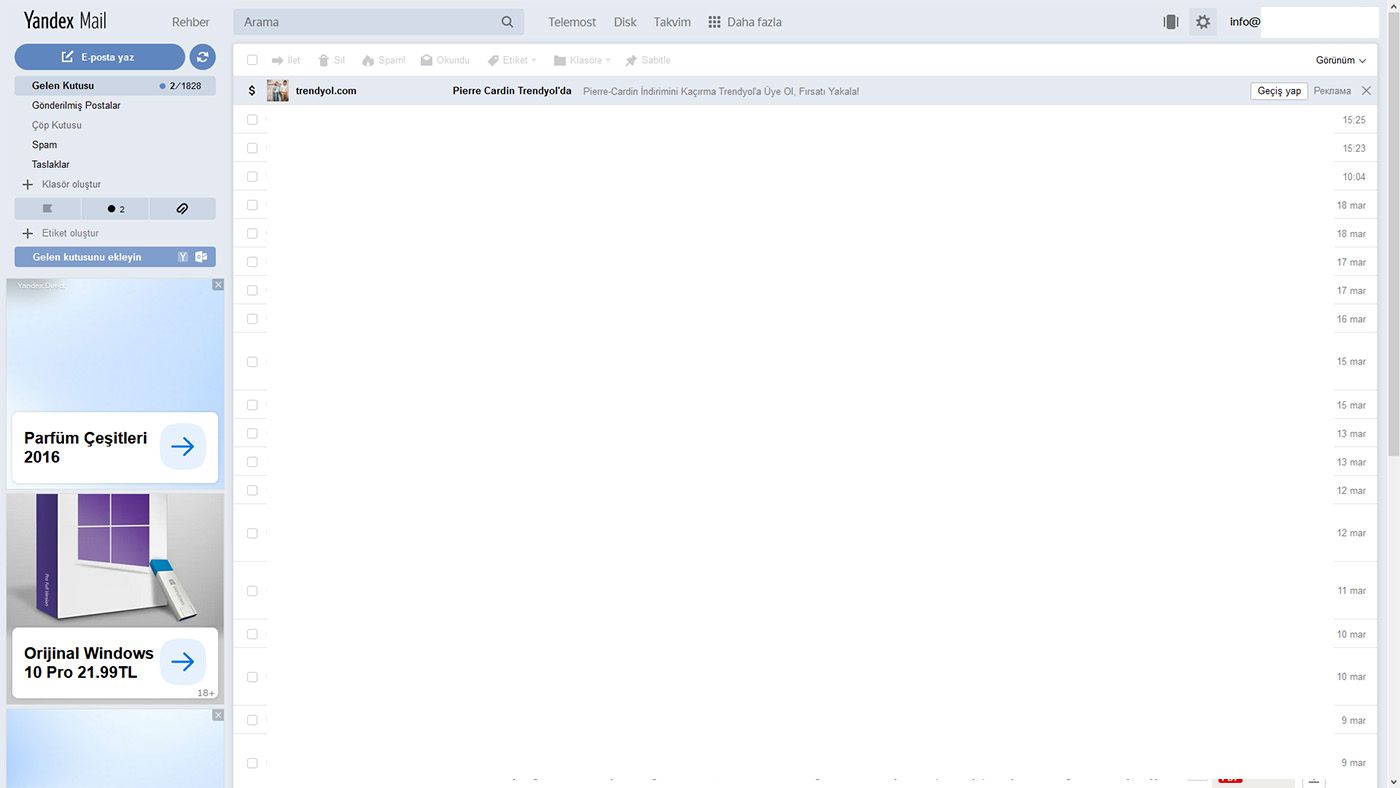Image resolution: width=1400 pixels, height=788 pixels.
Task: Click the trendyol.com sender avatar thumbnail
Action: [278, 91]
